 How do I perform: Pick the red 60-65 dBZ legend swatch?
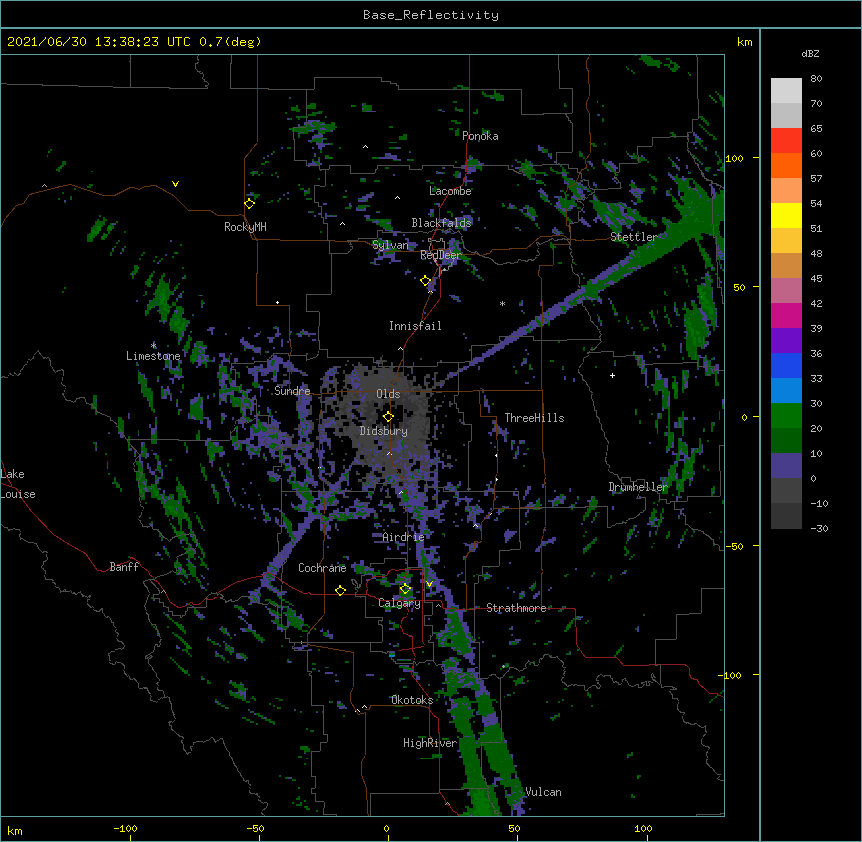(x=786, y=141)
